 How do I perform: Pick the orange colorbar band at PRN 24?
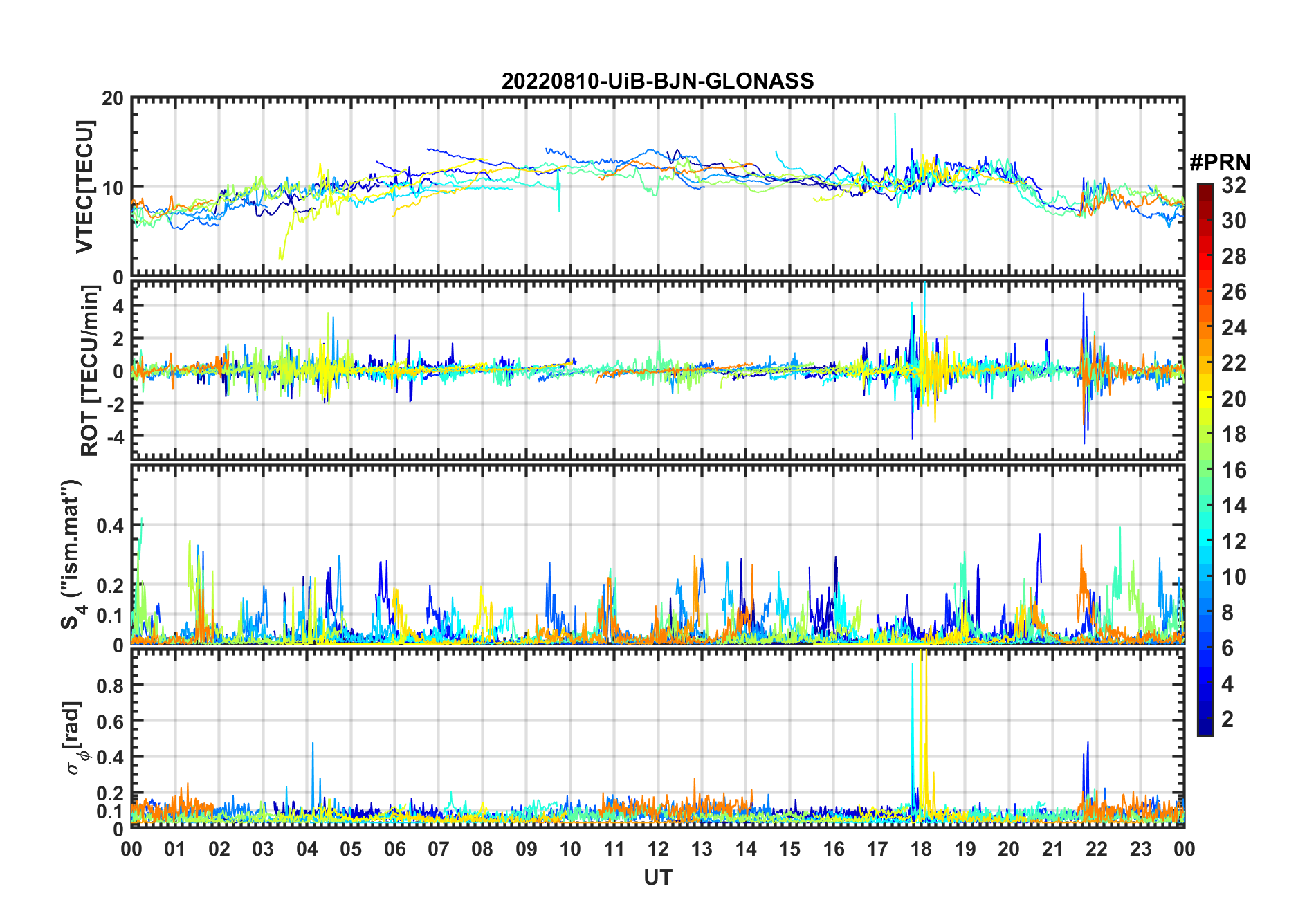click(1205, 327)
